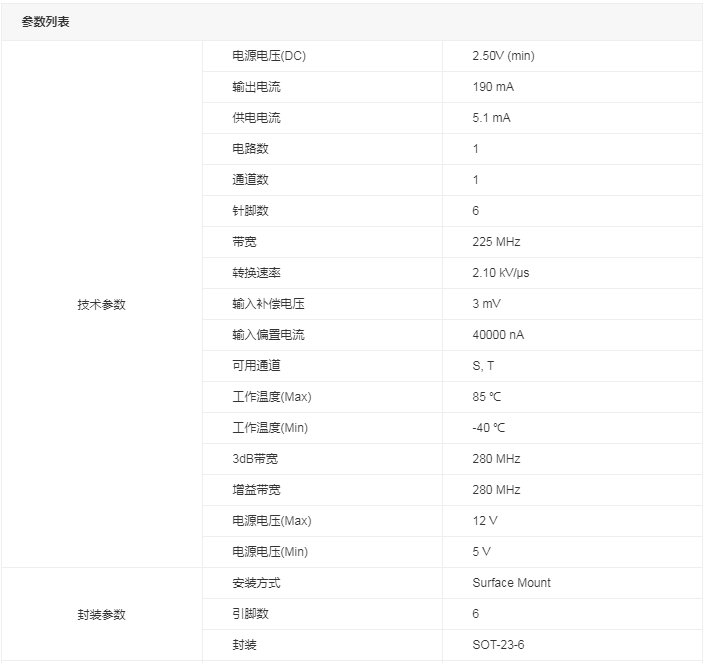Click the 电源电压(Max) label
Viewport: 705px width, 663px height.
pyautogui.click(x=272, y=521)
